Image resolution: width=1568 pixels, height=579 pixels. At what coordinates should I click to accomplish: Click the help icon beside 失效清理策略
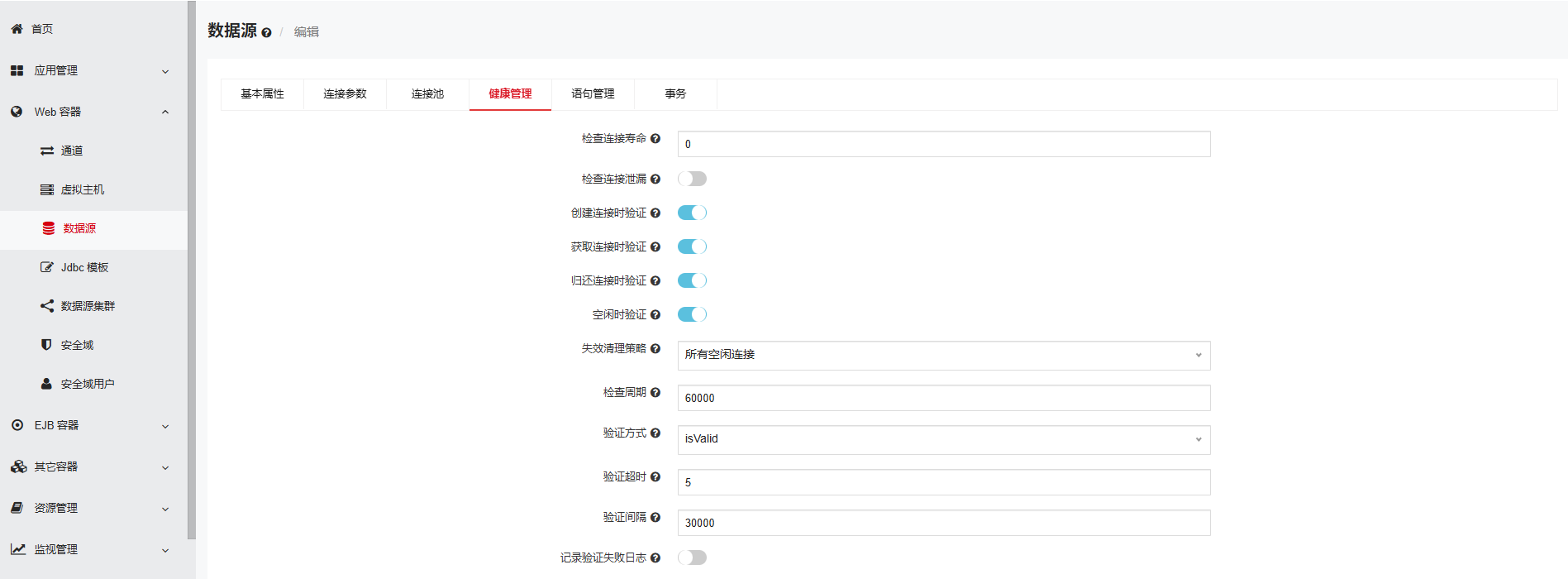tap(655, 349)
